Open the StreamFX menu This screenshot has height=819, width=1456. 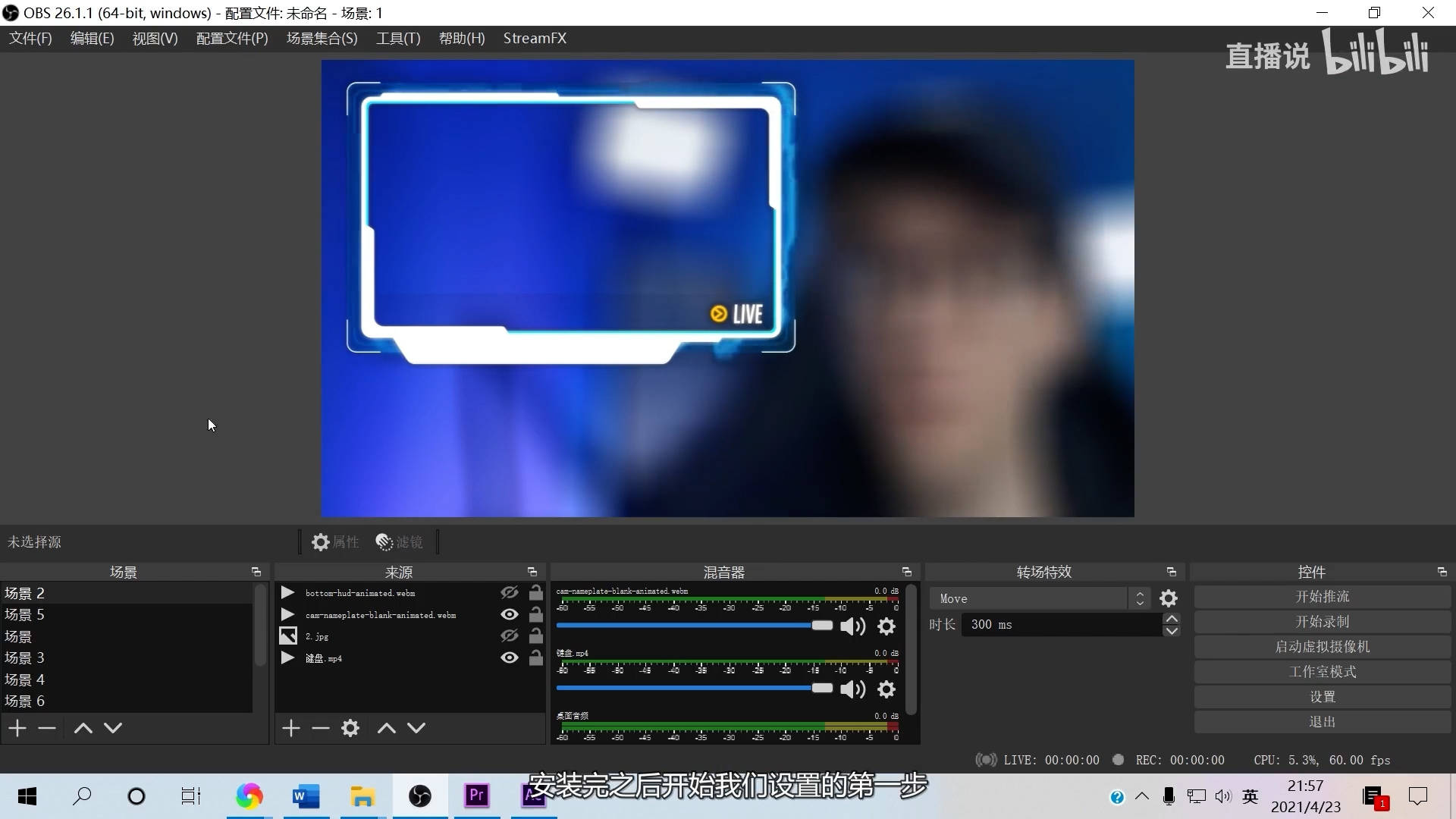[x=535, y=39]
